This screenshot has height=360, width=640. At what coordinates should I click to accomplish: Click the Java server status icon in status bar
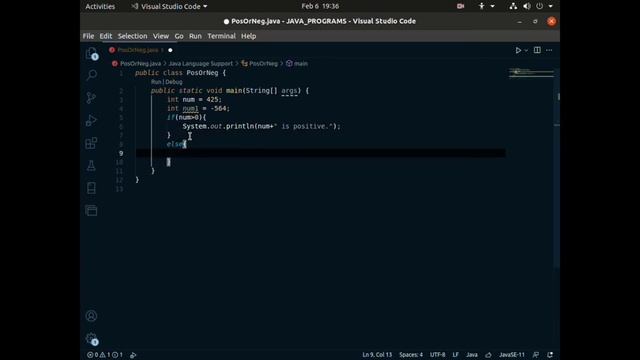(133, 355)
